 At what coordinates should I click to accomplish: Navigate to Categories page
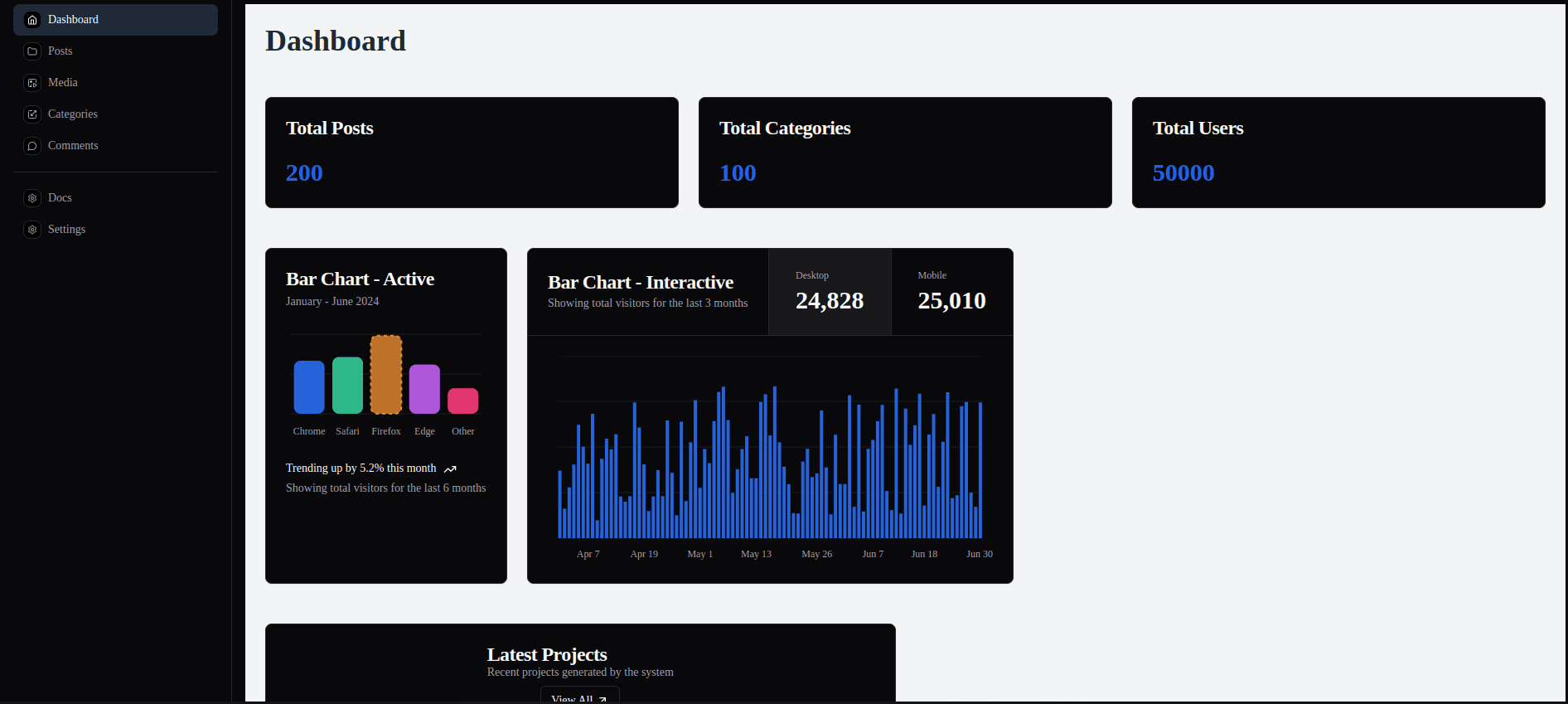pos(115,114)
